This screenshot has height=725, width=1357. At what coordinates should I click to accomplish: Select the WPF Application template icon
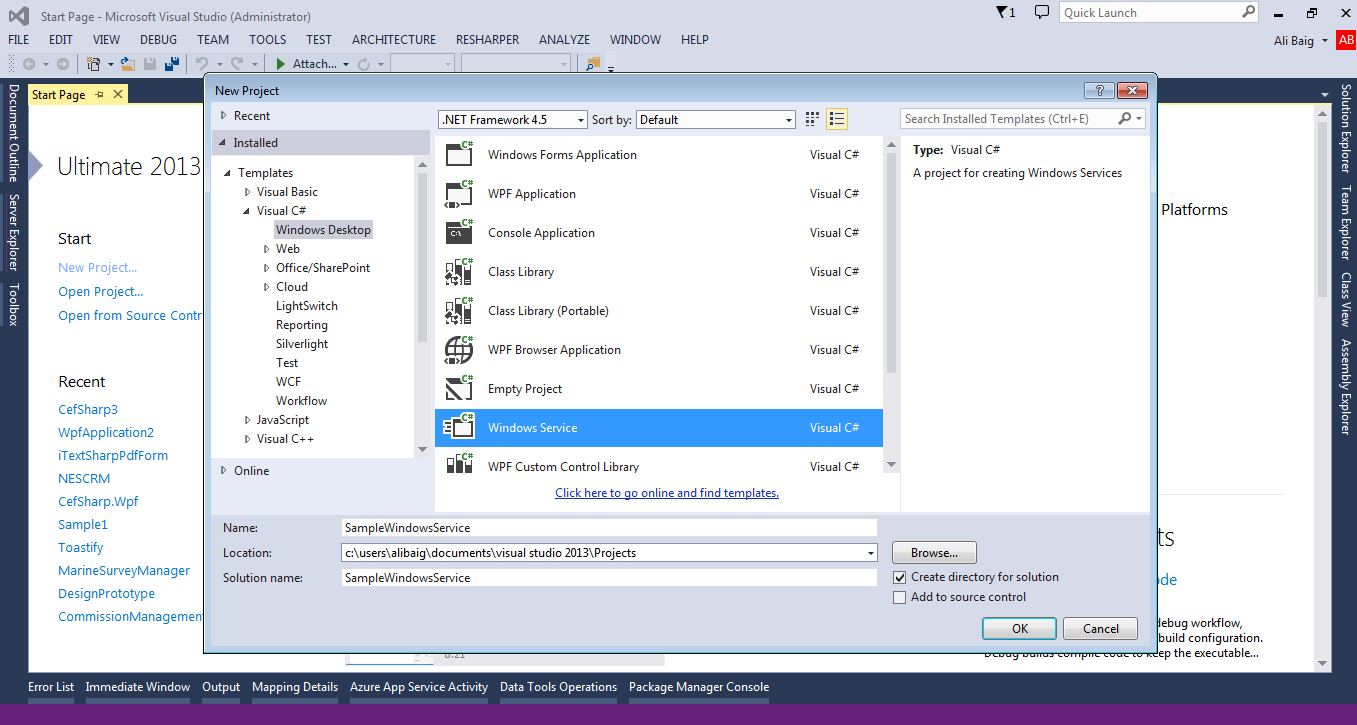click(459, 193)
